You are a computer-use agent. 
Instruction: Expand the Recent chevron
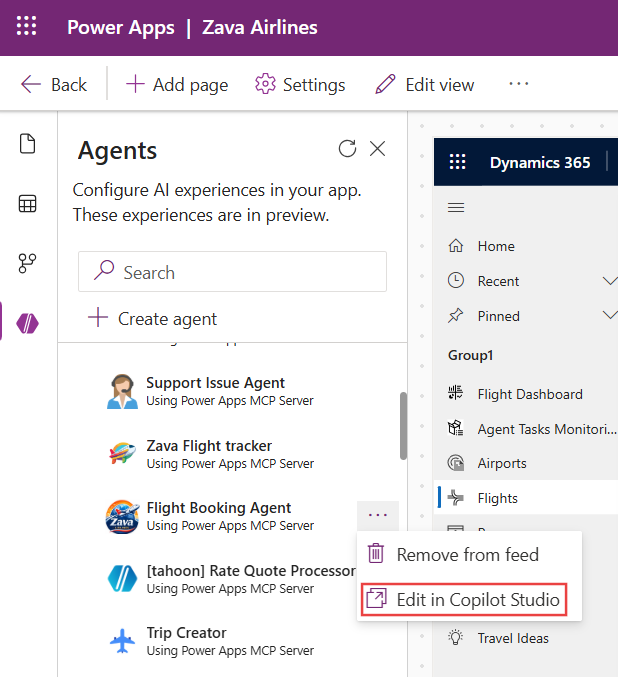click(610, 281)
